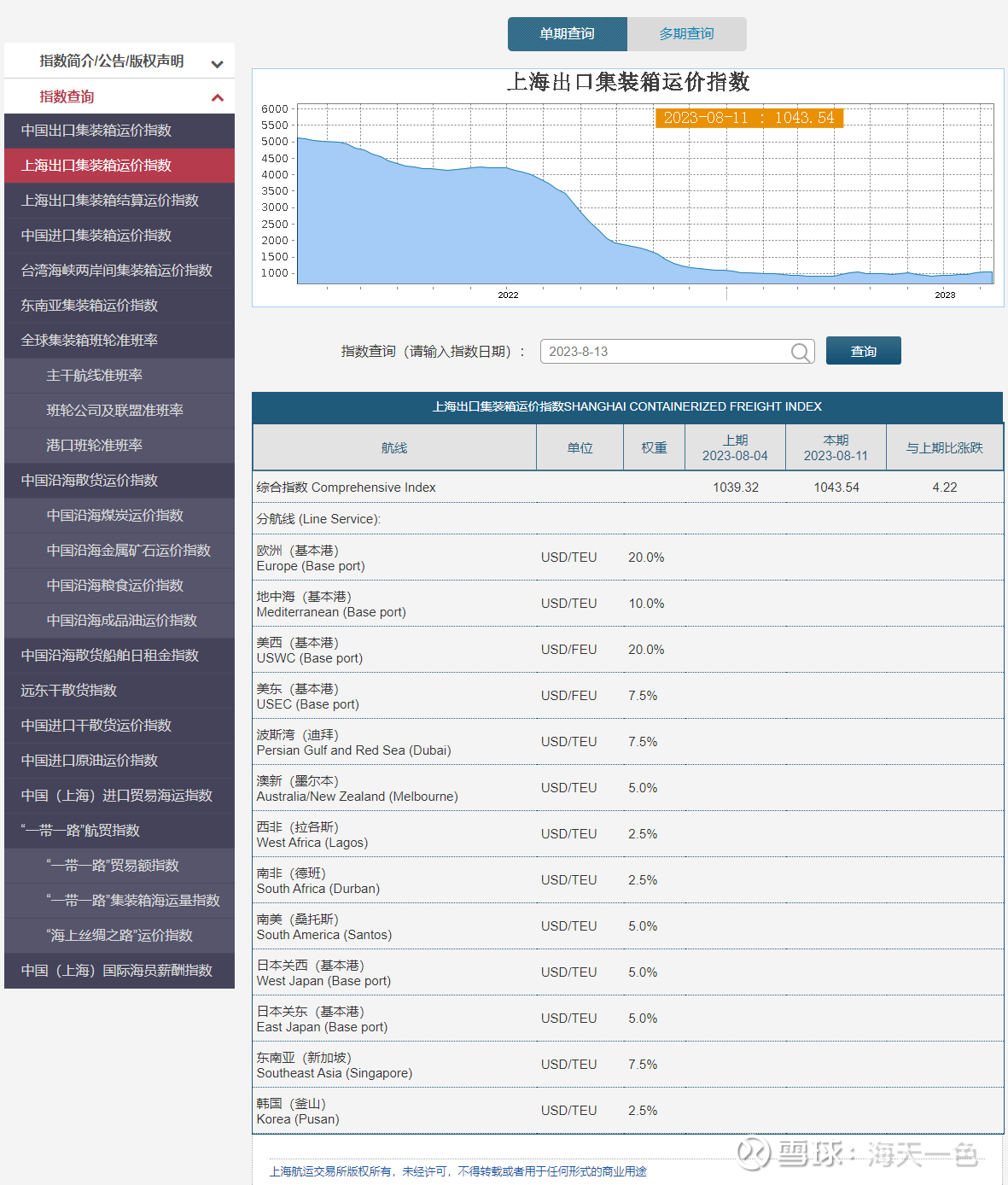Click the 2023 label on chart axis
The image size is (1008, 1185).
pos(945,295)
